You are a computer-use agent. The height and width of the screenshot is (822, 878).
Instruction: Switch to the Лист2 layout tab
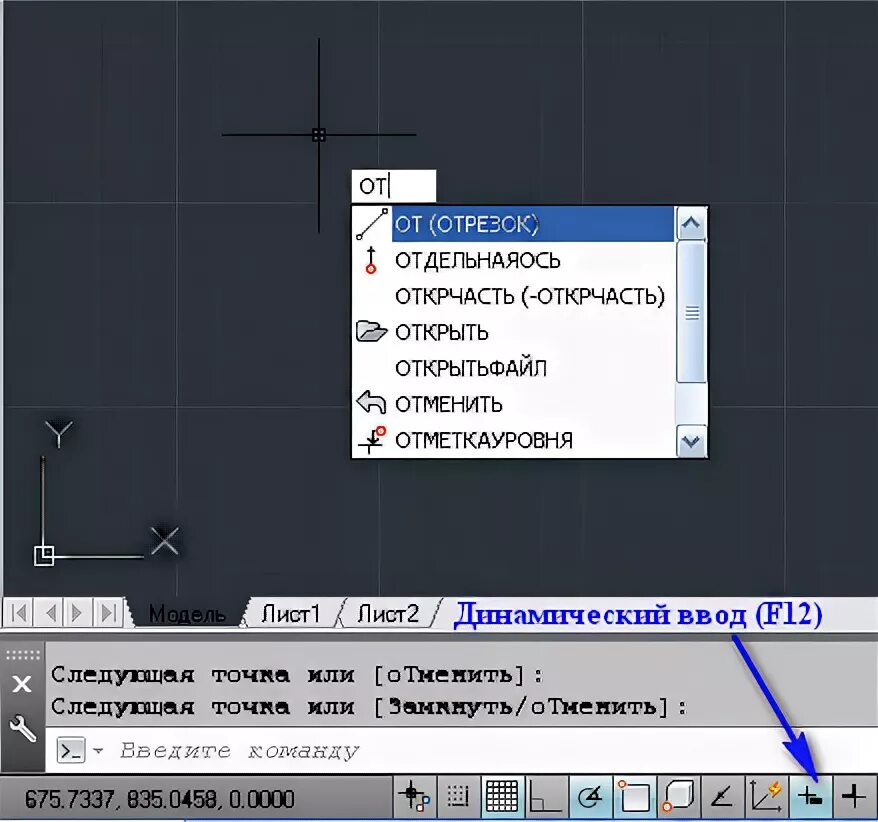[x=387, y=614]
